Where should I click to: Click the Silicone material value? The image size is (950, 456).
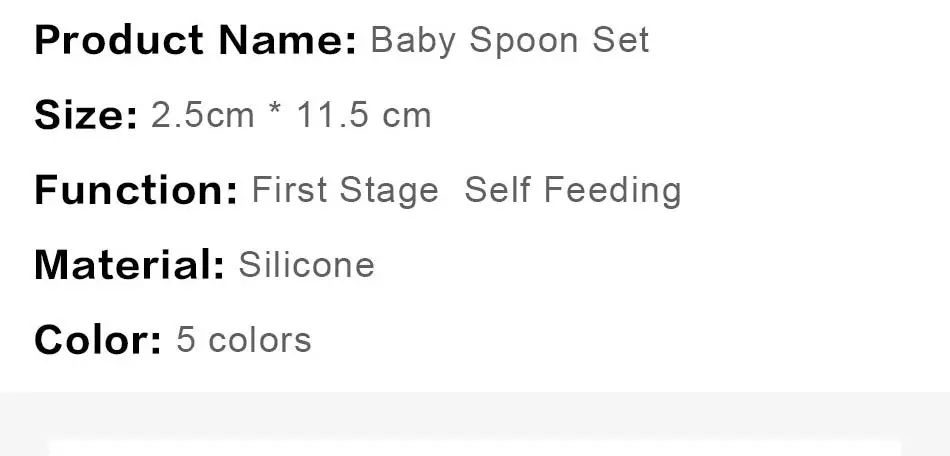click(306, 265)
